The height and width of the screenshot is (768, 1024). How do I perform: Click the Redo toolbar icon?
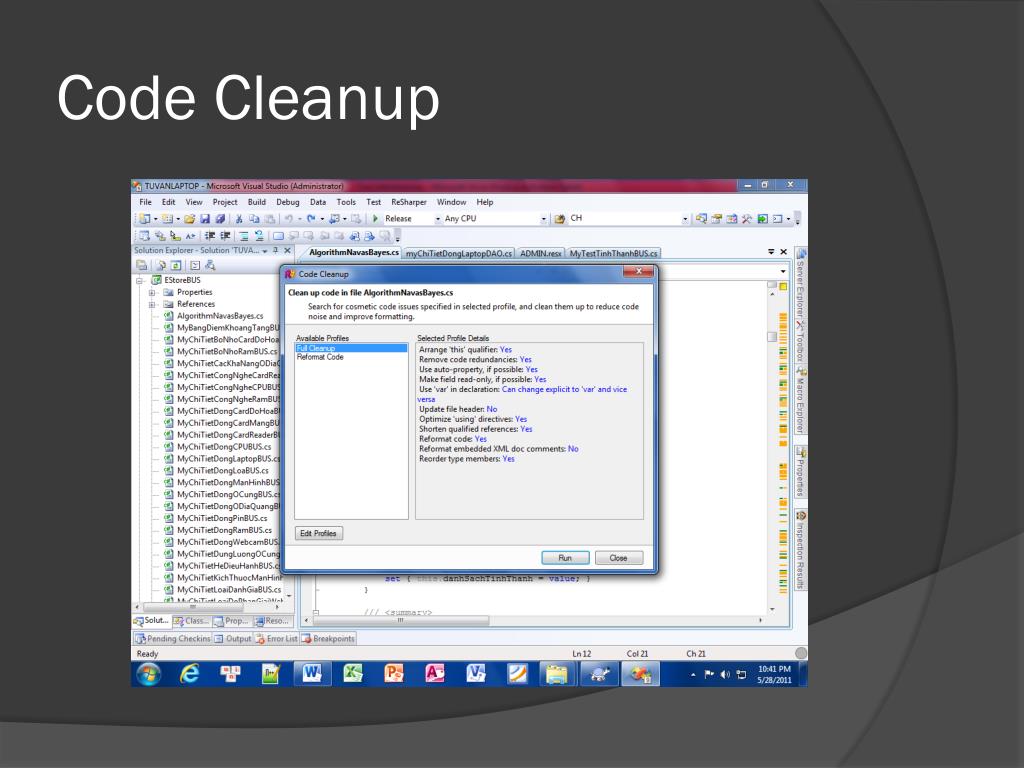point(312,219)
